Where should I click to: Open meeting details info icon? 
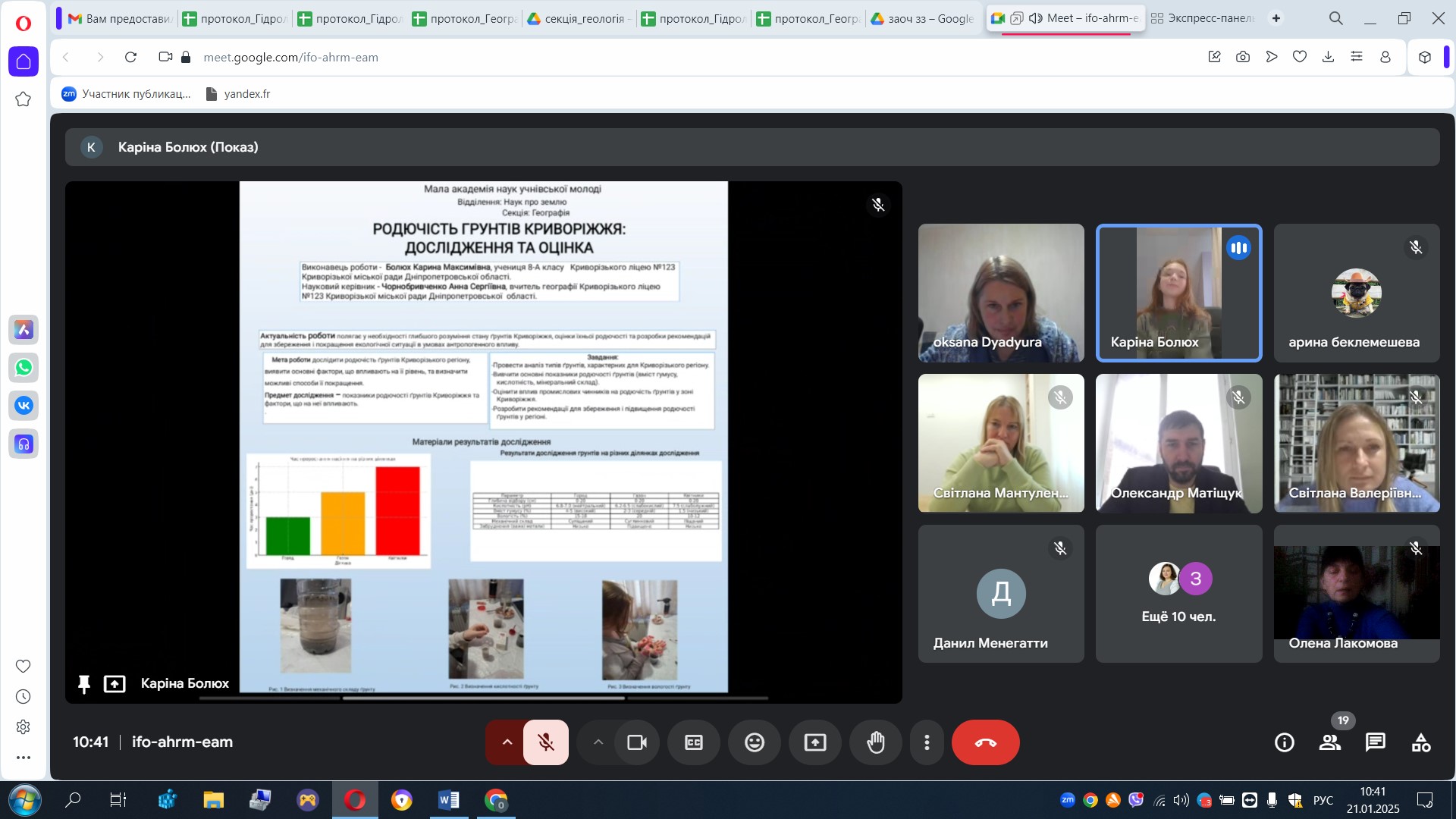click(x=1285, y=742)
